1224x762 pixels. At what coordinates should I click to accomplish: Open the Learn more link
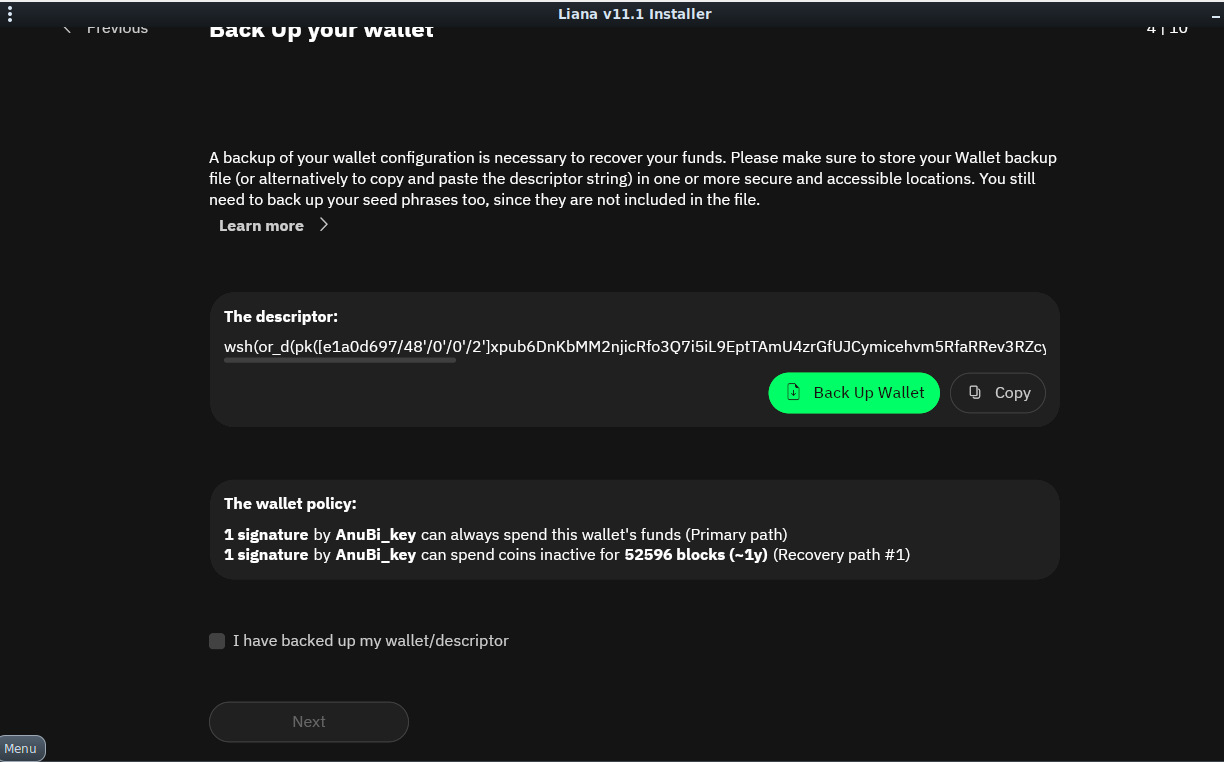tap(261, 226)
